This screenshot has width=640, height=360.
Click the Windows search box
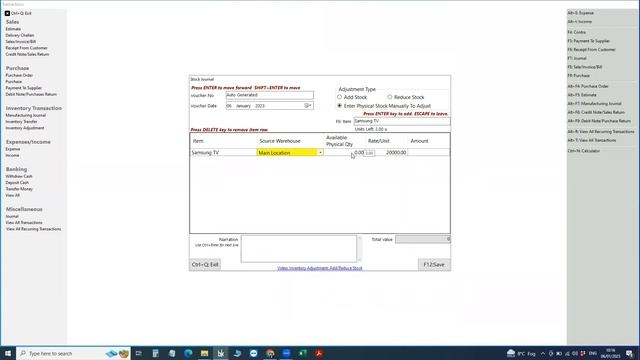pos(73,353)
